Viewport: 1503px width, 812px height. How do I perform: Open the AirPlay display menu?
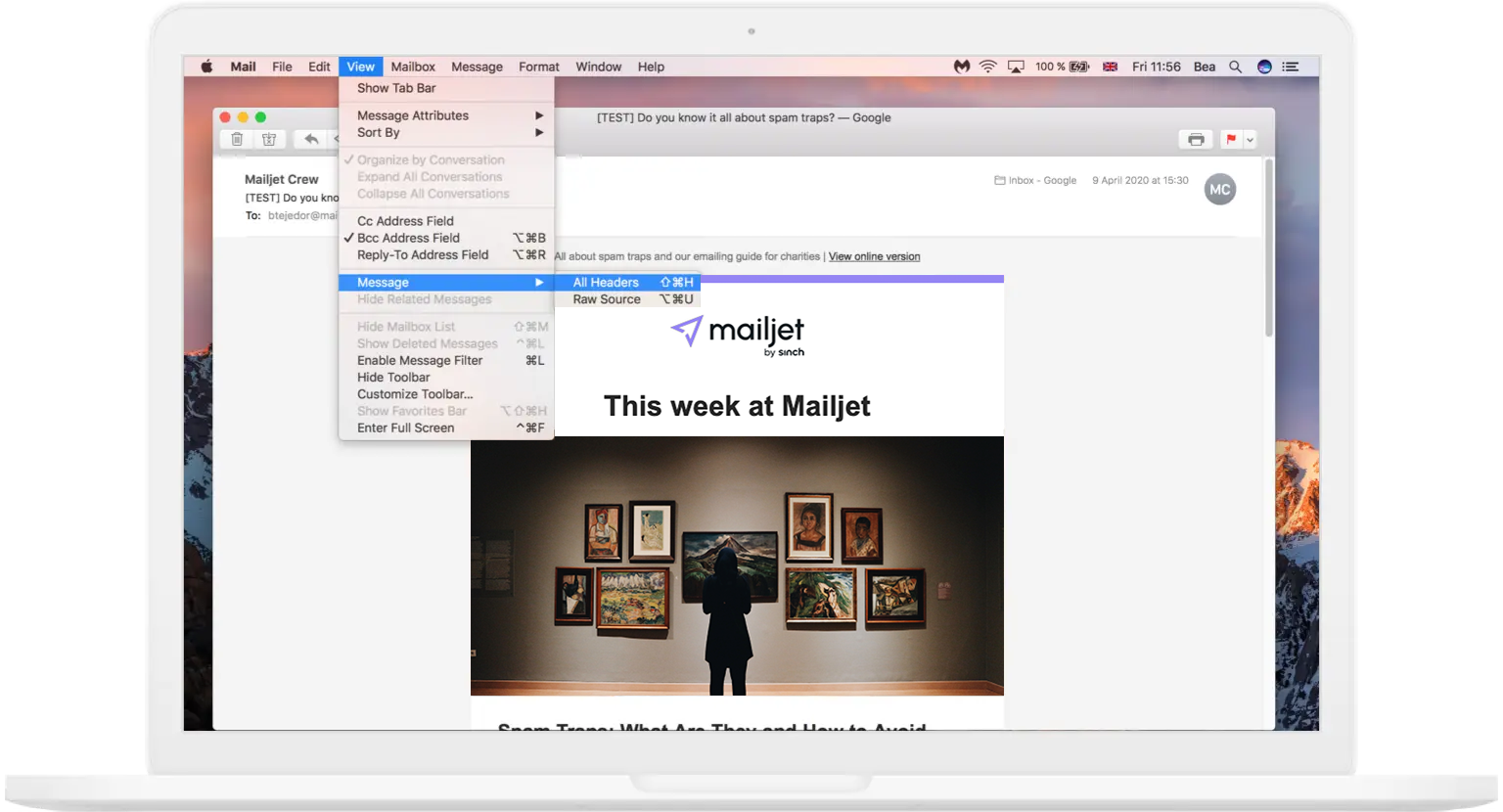tap(1016, 67)
